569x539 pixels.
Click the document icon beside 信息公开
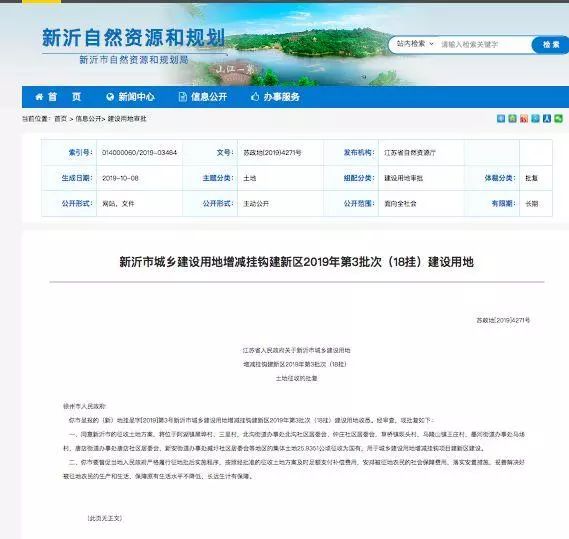coord(183,97)
